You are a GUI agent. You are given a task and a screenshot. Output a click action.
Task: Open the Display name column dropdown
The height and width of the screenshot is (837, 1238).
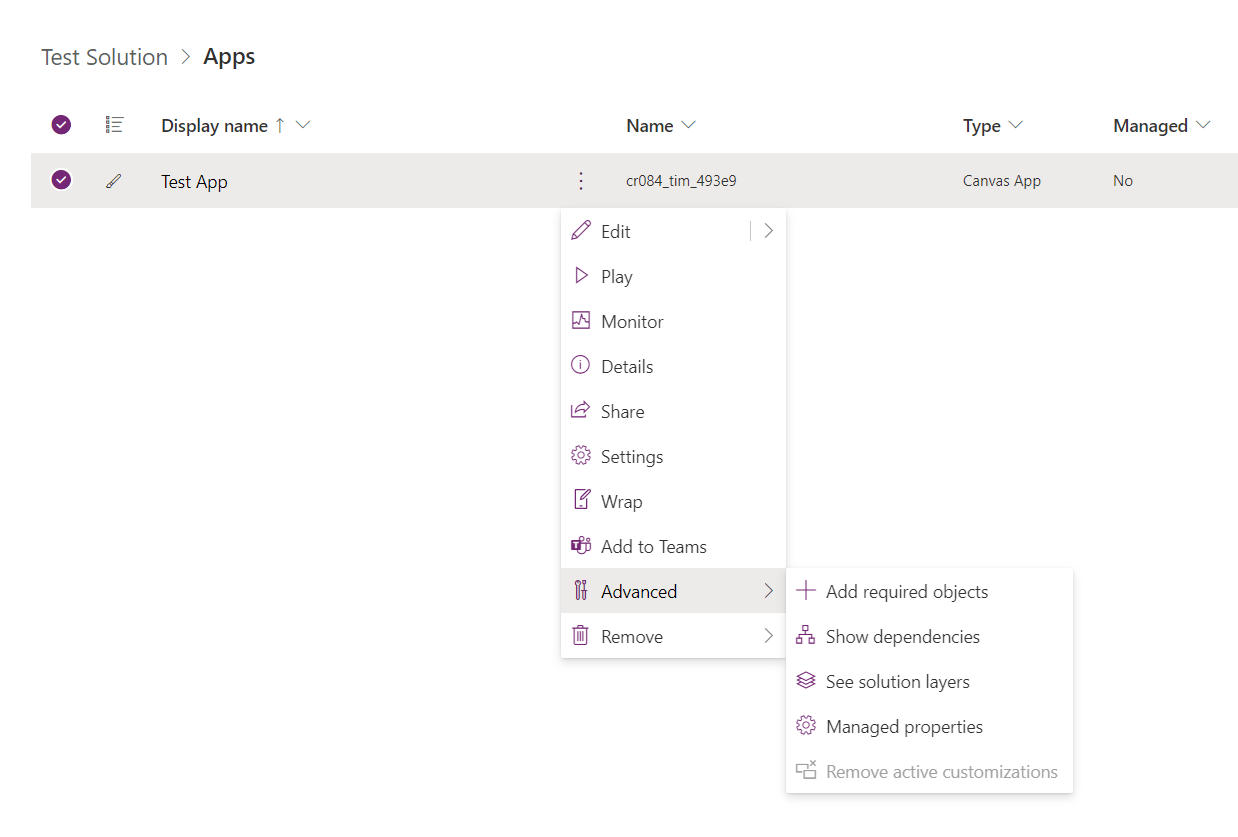(x=303, y=125)
